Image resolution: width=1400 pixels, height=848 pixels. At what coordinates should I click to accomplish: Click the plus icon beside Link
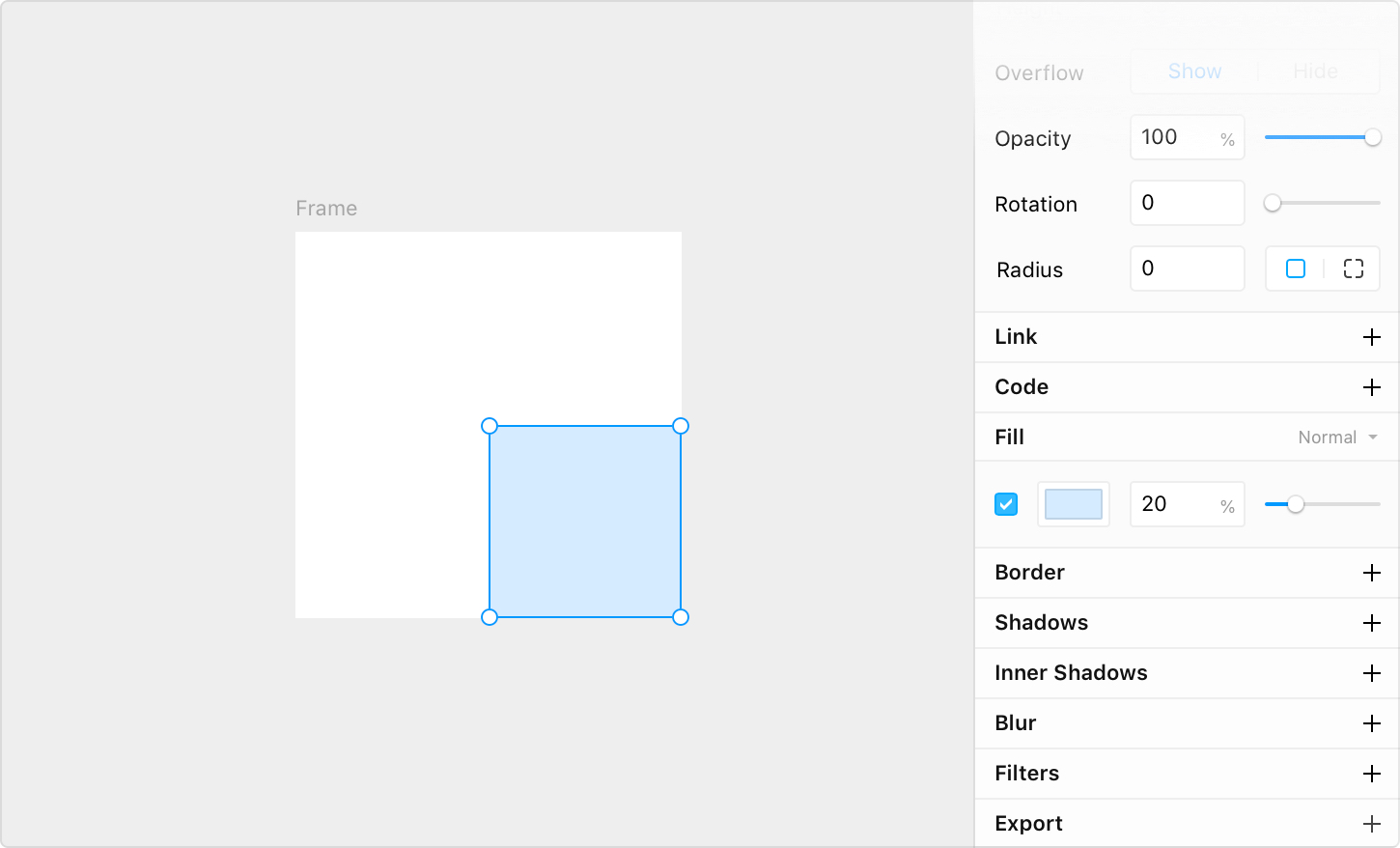pyautogui.click(x=1371, y=337)
